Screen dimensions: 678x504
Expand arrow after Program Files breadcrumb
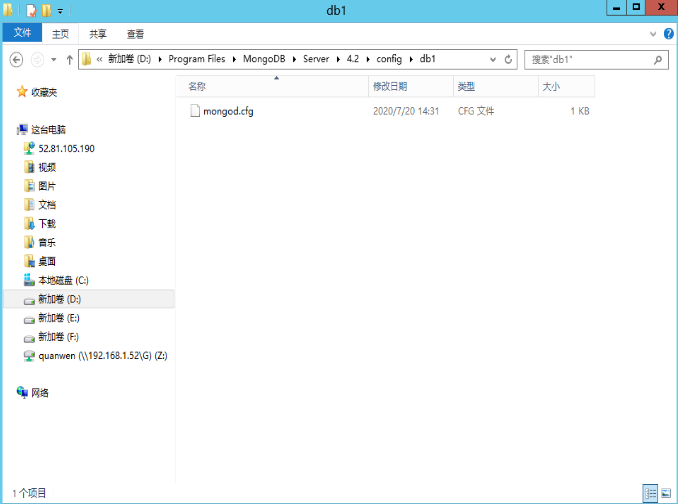tap(234, 59)
